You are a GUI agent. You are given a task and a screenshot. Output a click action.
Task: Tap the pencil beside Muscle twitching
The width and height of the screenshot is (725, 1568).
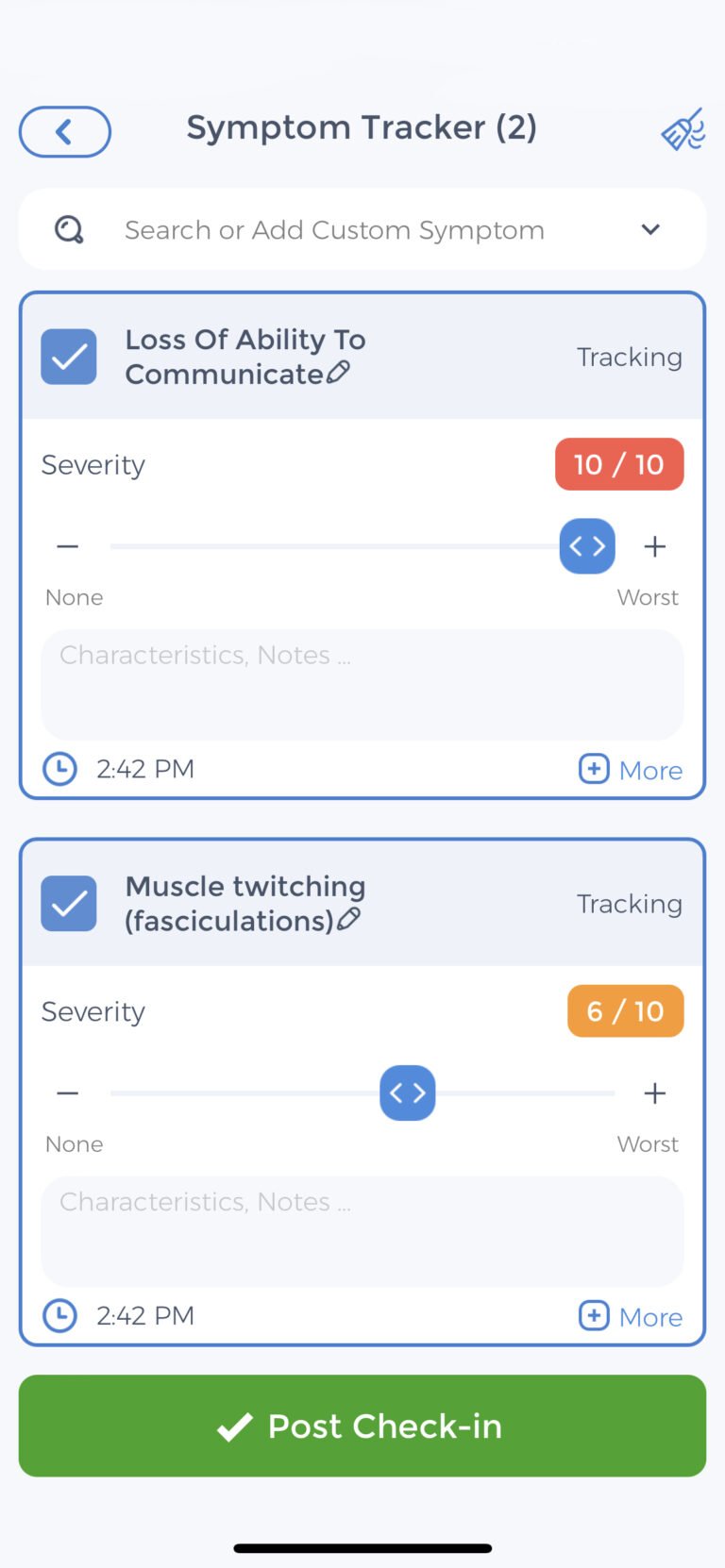pos(350,921)
